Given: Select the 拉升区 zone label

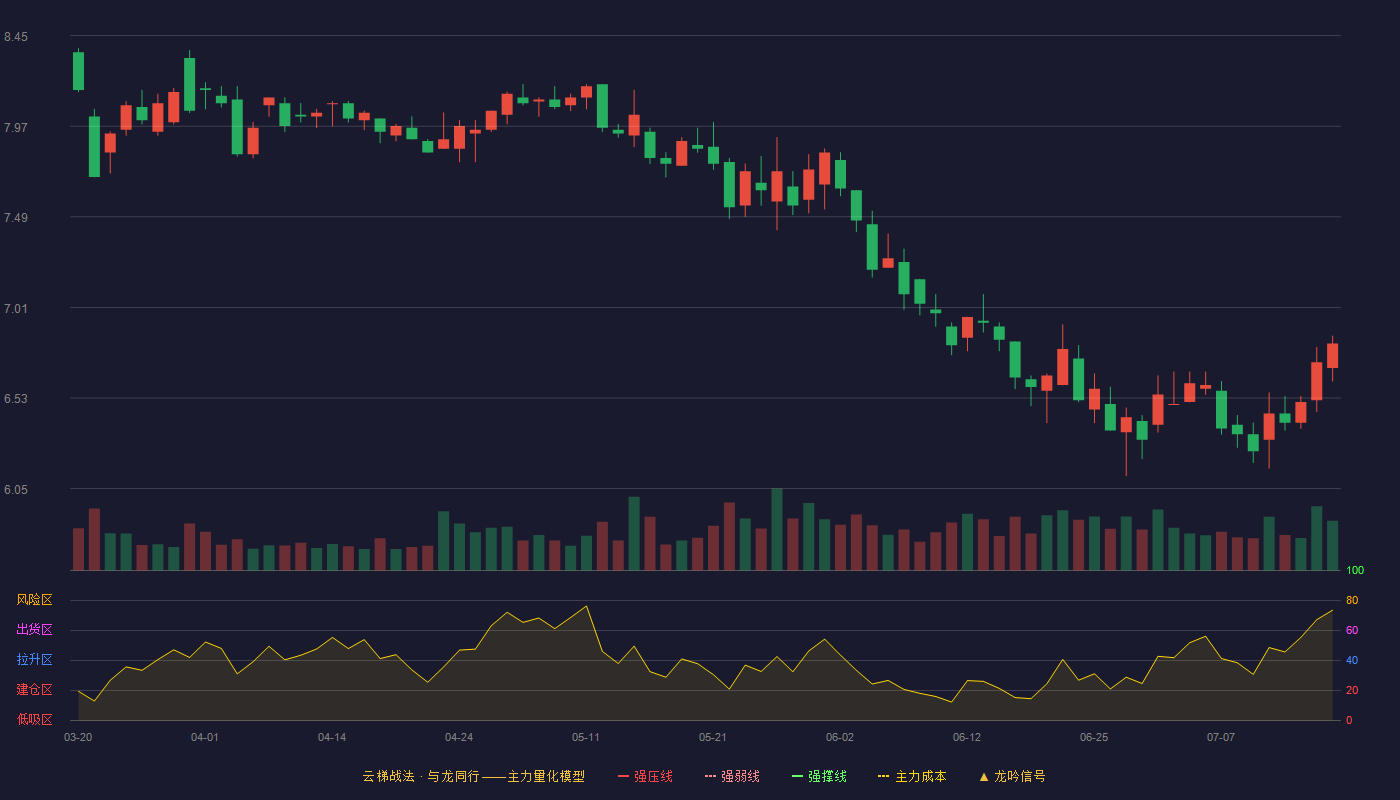Looking at the screenshot, I should pos(35,660).
